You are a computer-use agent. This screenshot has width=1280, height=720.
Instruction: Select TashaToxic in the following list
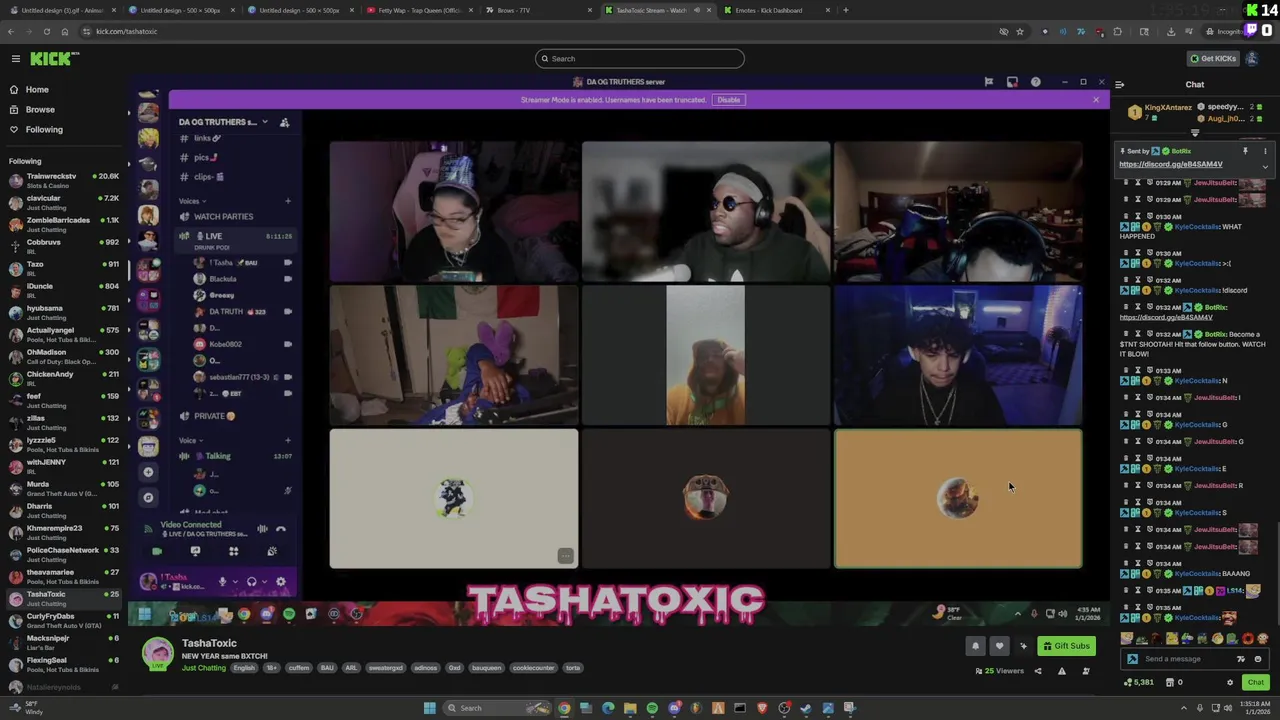click(x=62, y=598)
